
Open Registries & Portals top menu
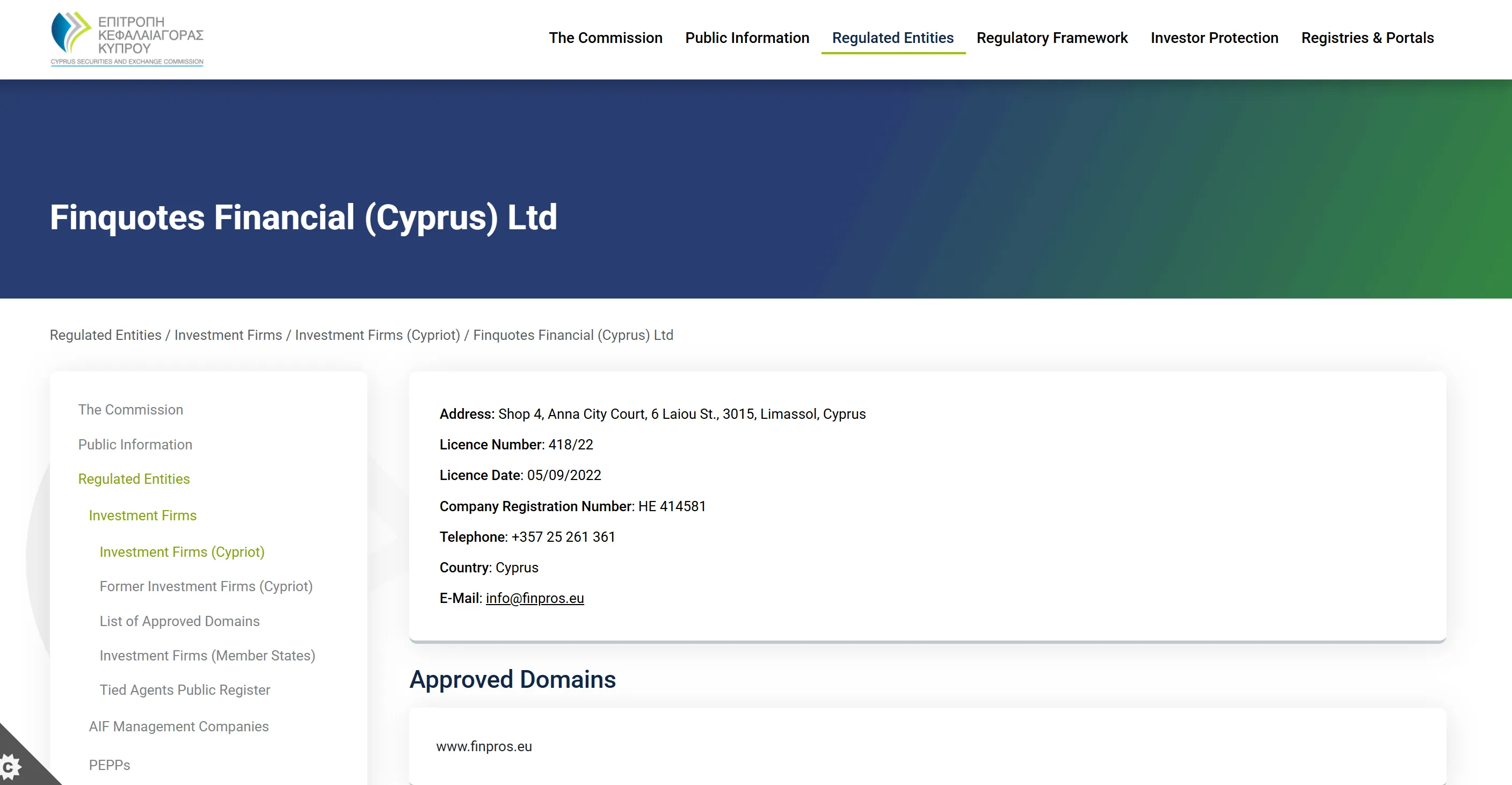[1367, 38]
